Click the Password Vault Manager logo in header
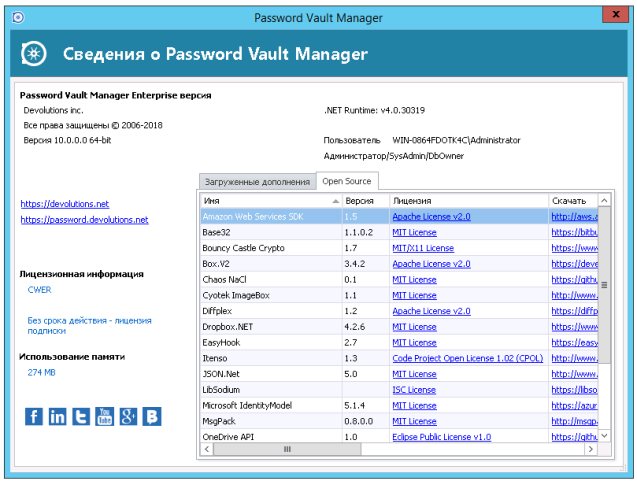 36,54
